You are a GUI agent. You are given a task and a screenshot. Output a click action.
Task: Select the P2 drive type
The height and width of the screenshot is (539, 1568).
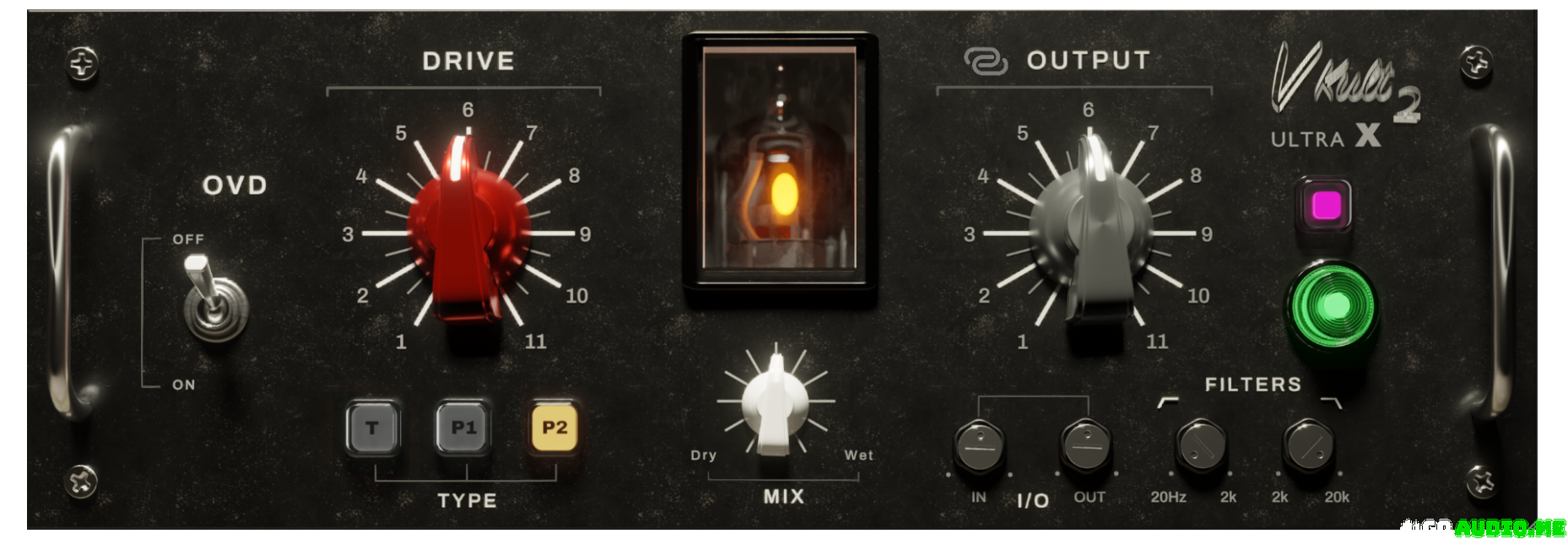(554, 428)
